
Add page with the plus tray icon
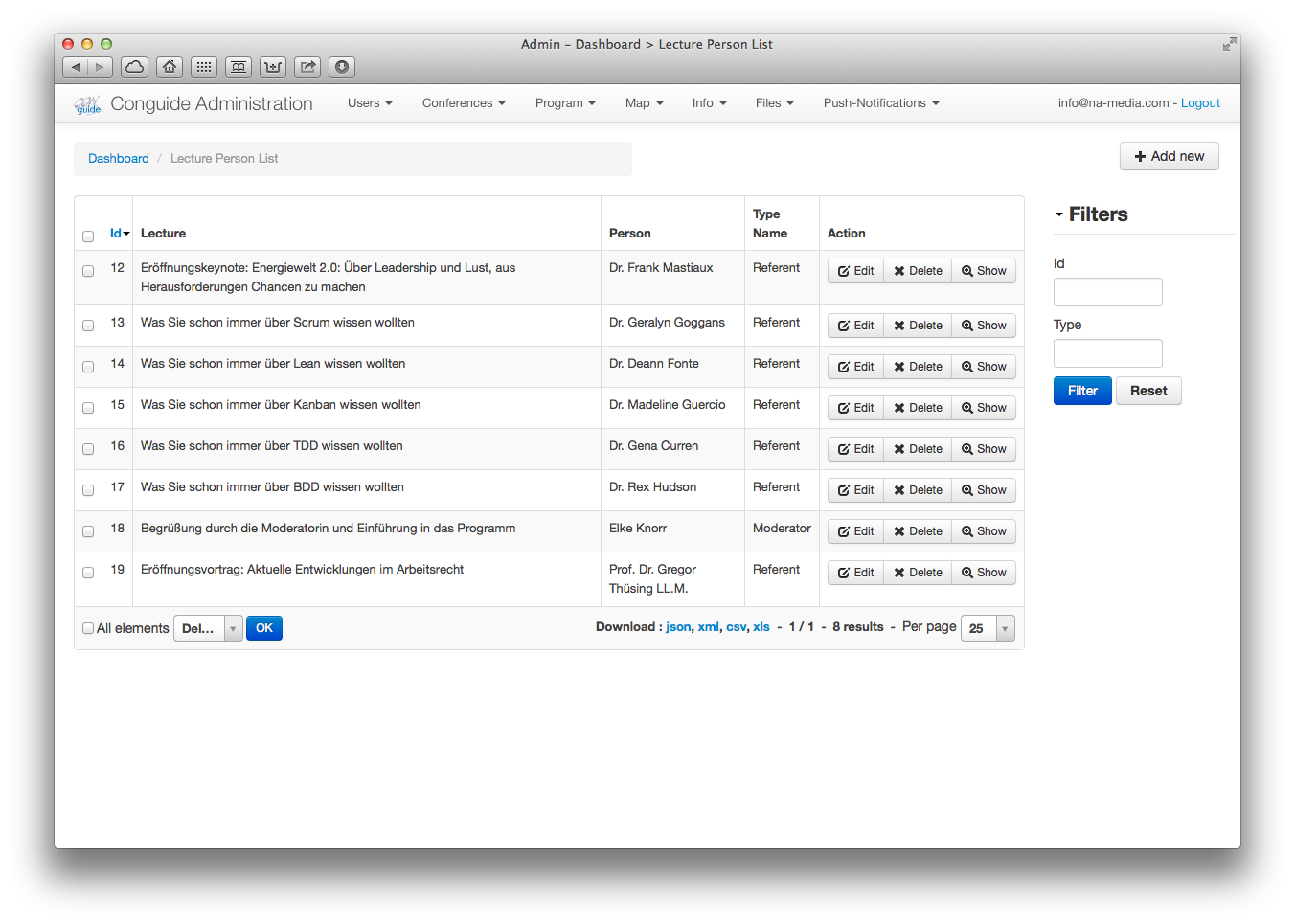pyautogui.click(x=273, y=67)
